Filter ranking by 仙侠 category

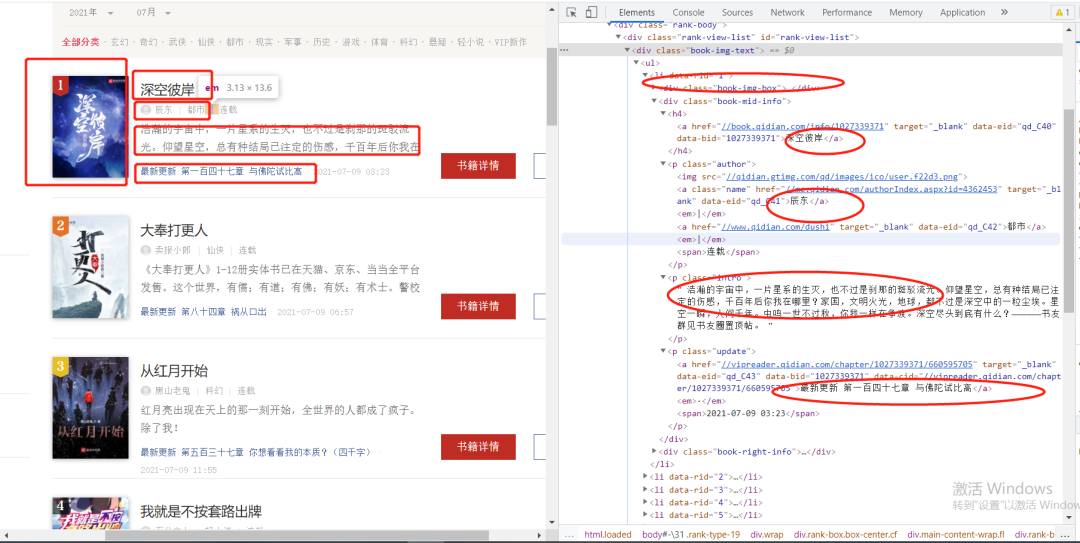(x=206, y=42)
